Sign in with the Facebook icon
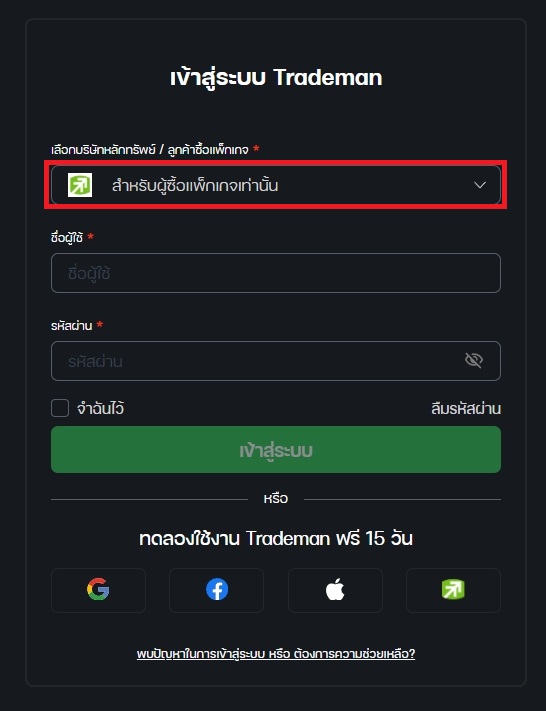This screenshot has height=711, width=546. click(217, 590)
